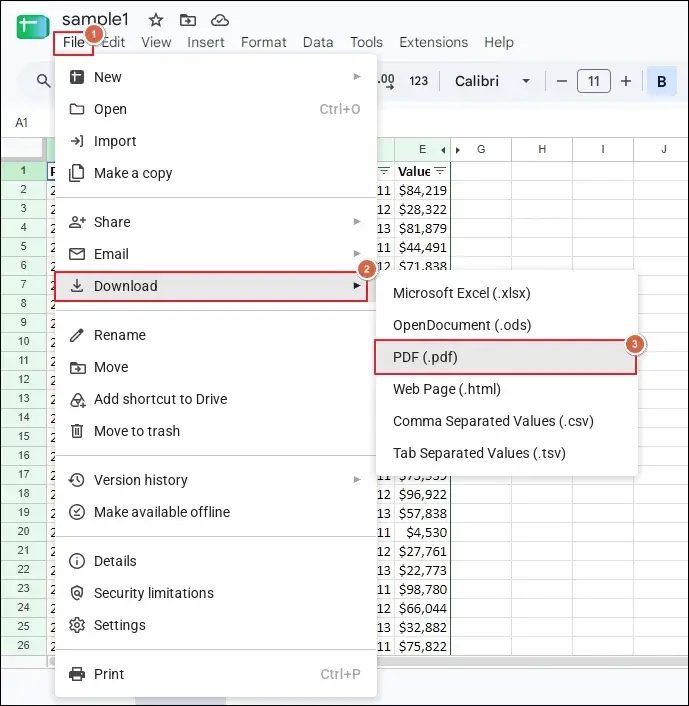Screen dimensions: 689x706
Task: Select the Move option
Action: tap(216, 367)
